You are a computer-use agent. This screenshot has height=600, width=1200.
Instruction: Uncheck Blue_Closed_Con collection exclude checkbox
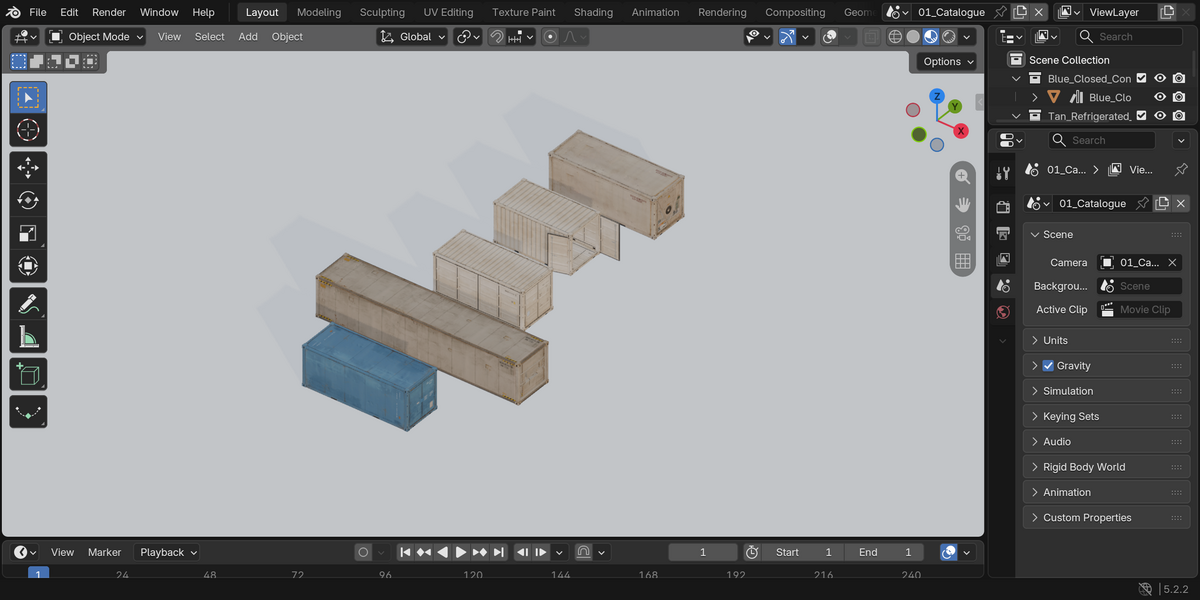1142,78
